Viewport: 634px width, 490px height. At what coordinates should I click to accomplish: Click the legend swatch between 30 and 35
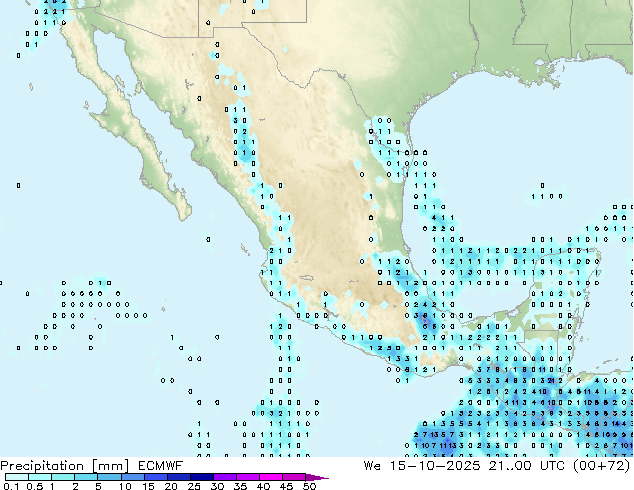(x=224, y=477)
